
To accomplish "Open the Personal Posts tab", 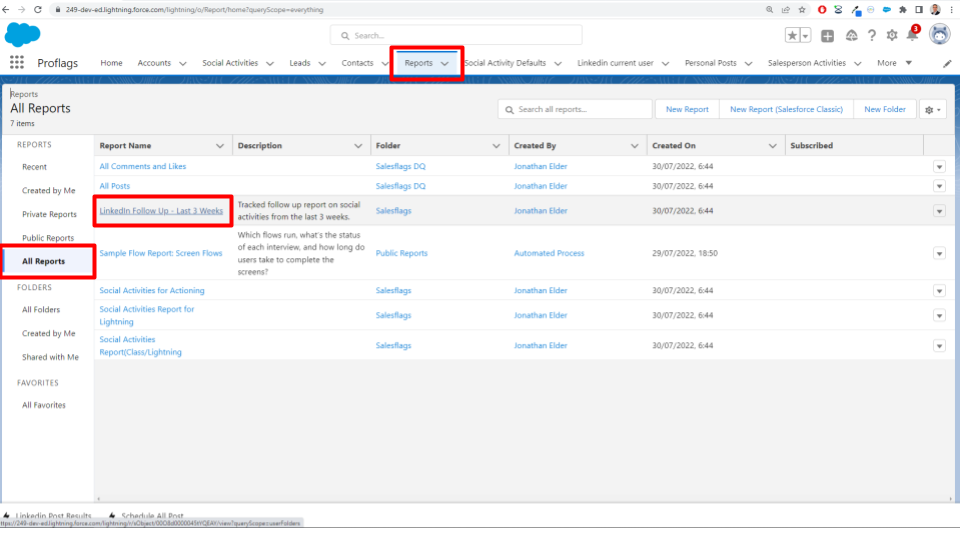I will tap(710, 63).
